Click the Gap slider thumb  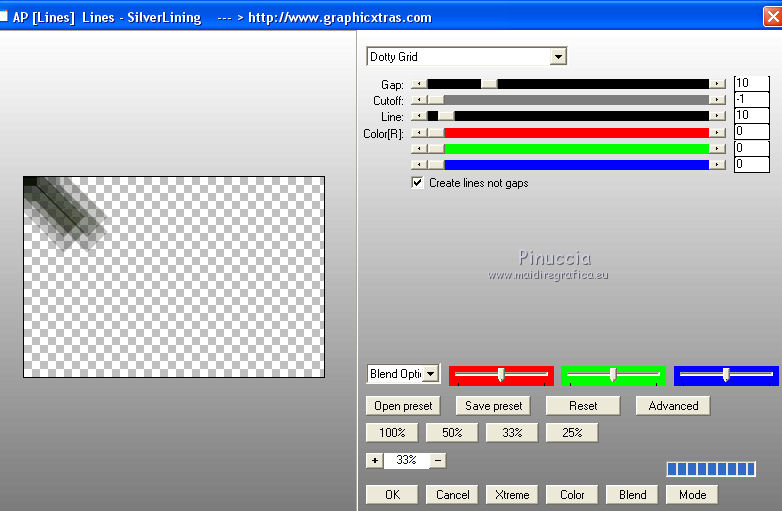(x=489, y=84)
